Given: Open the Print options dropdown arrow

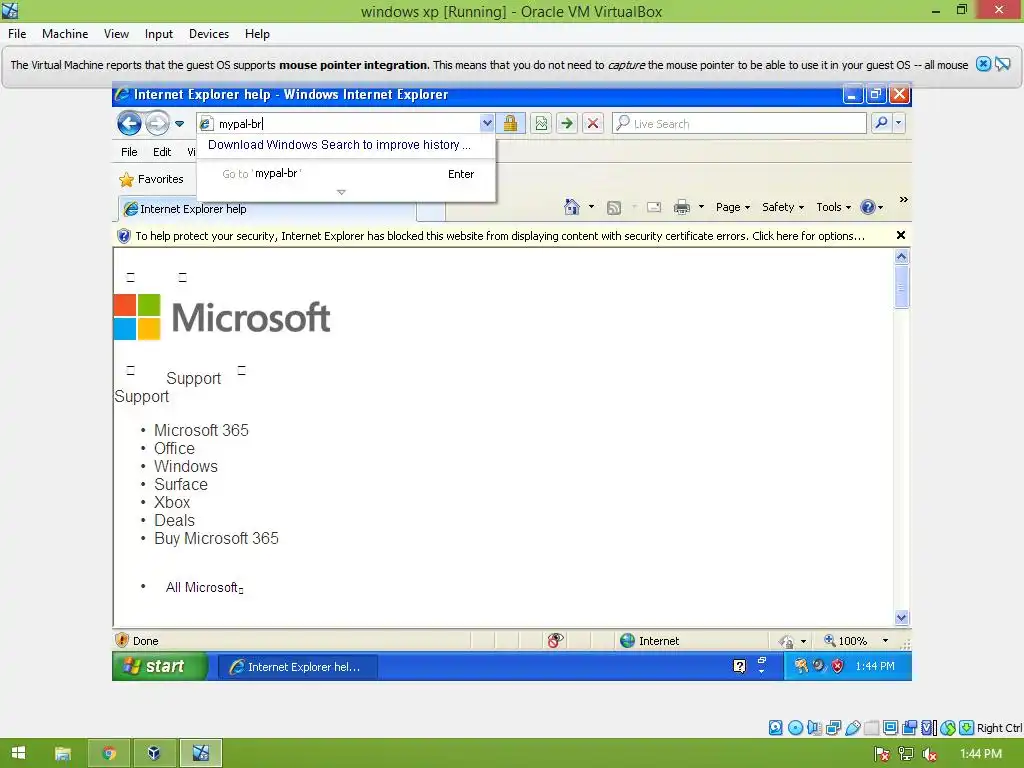Looking at the screenshot, I should point(701,207).
